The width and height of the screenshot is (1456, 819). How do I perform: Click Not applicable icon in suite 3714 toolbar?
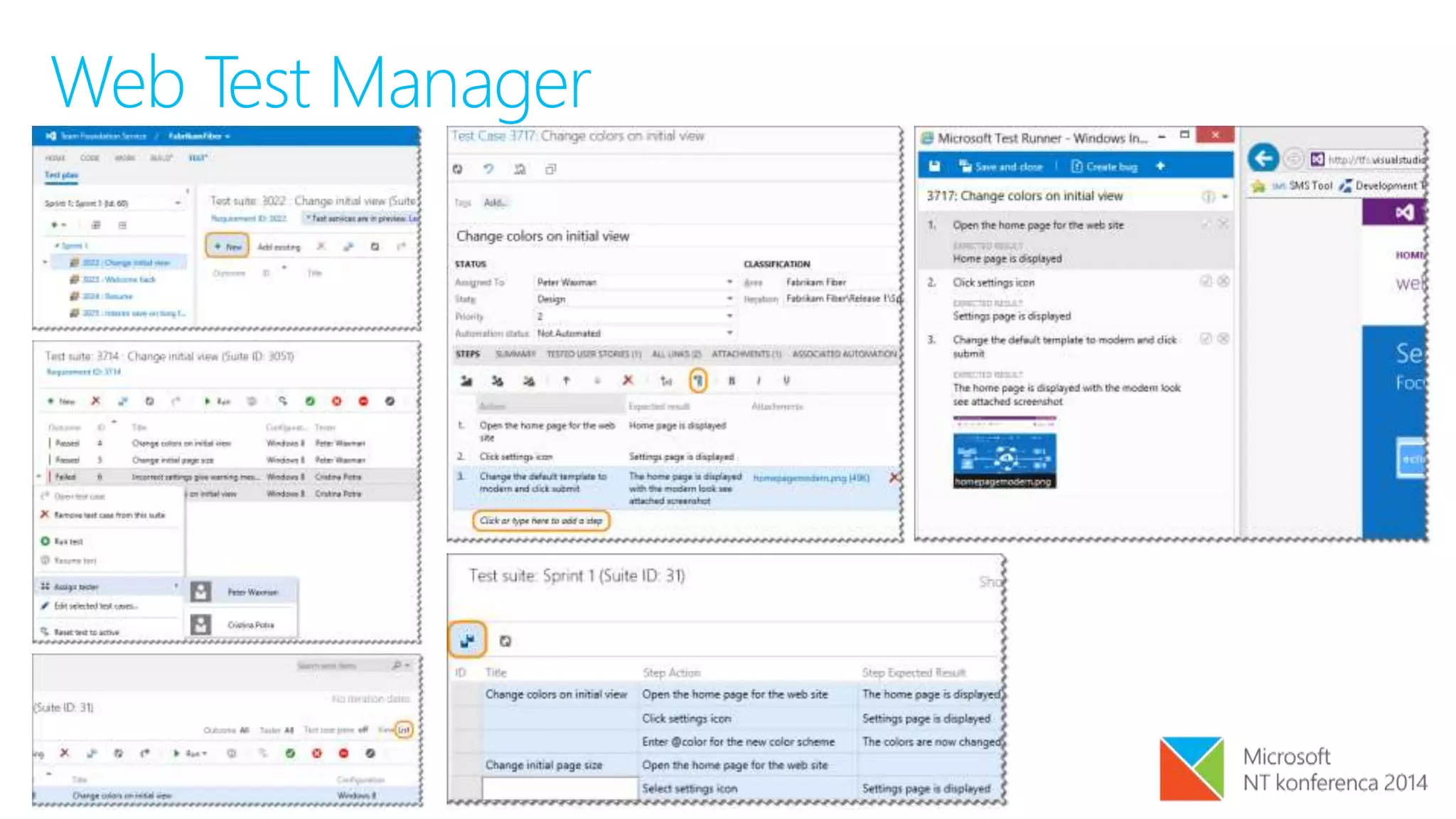(x=390, y=401)
